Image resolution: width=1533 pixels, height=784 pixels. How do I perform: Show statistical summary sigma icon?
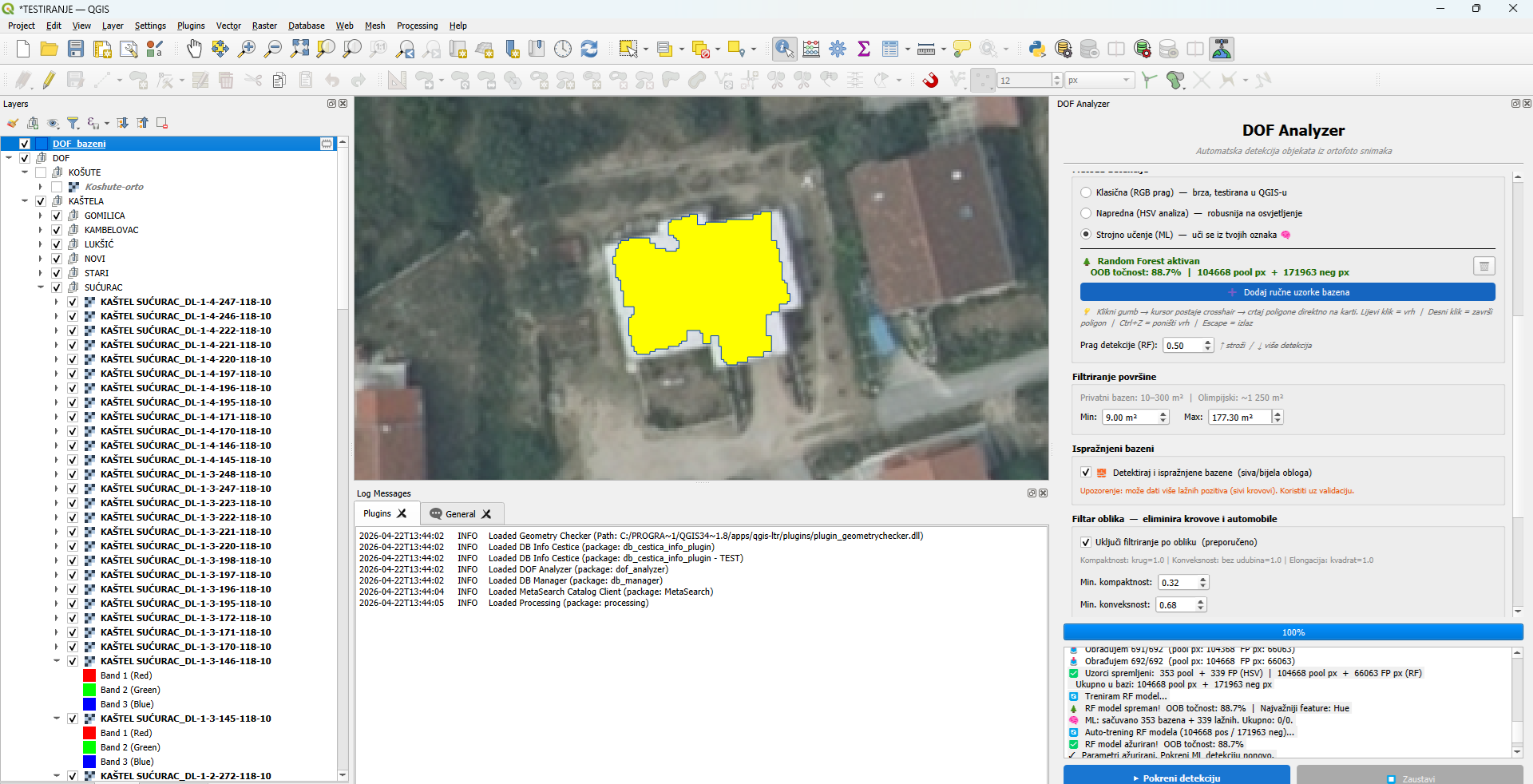pyautogui.click(x=864, y=49)
